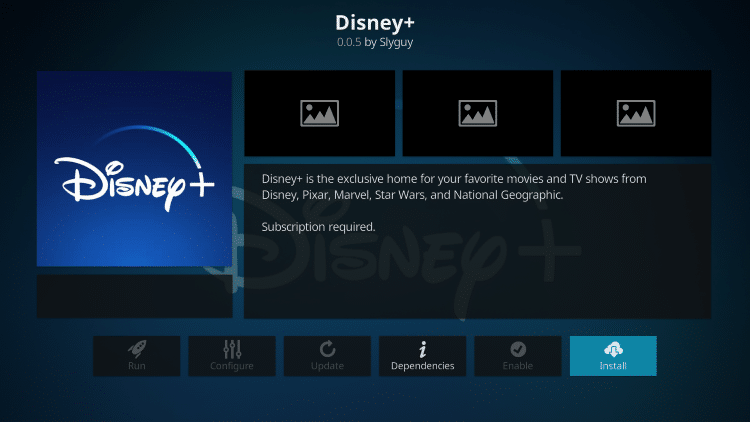Click the "0.0.5 by Slyguy" version text
This screenshot has height=422, width=750.
tap(375, 42)
